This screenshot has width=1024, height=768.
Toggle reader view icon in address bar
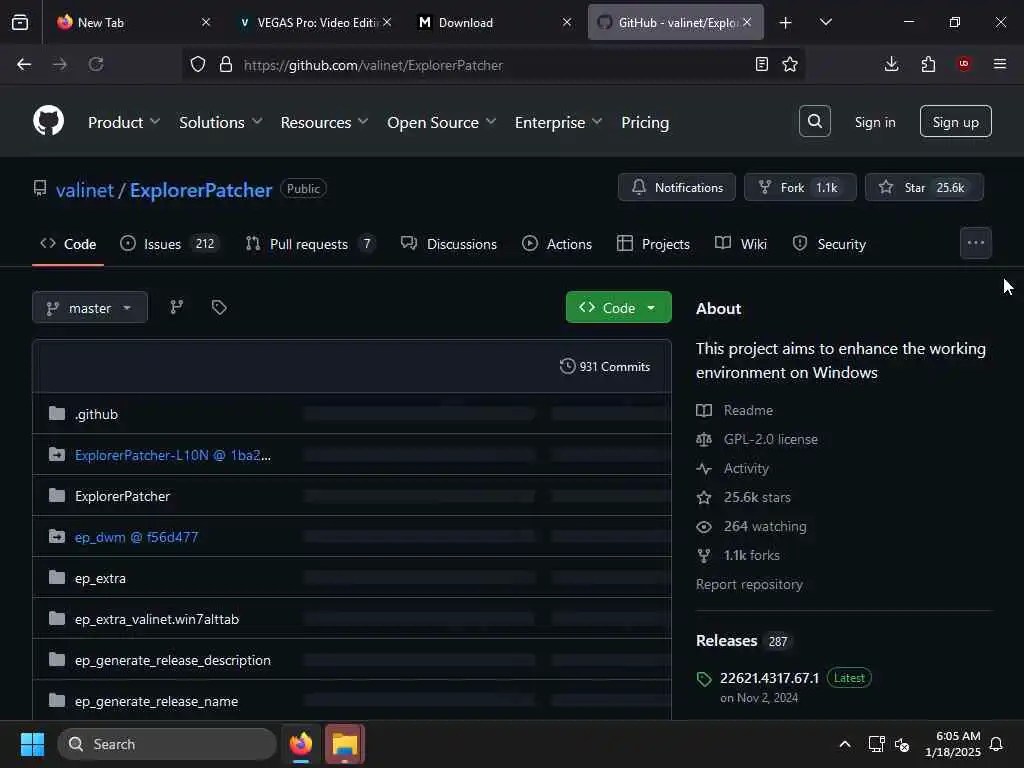coord(761,64)
